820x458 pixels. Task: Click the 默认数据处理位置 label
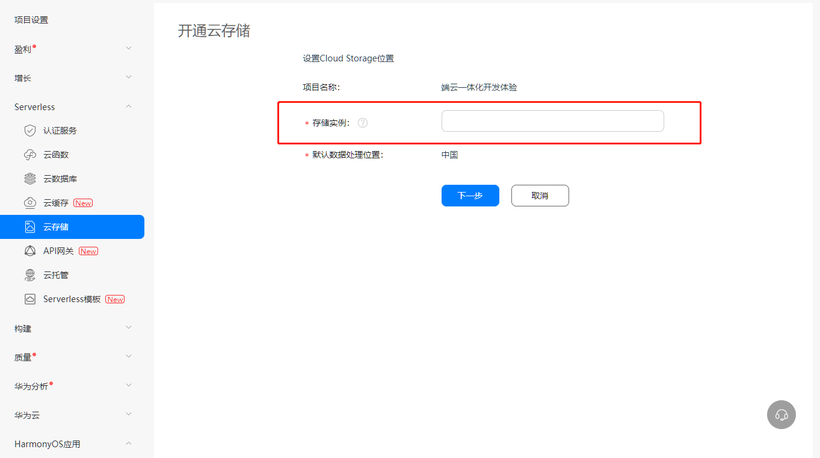coord(348,155)
